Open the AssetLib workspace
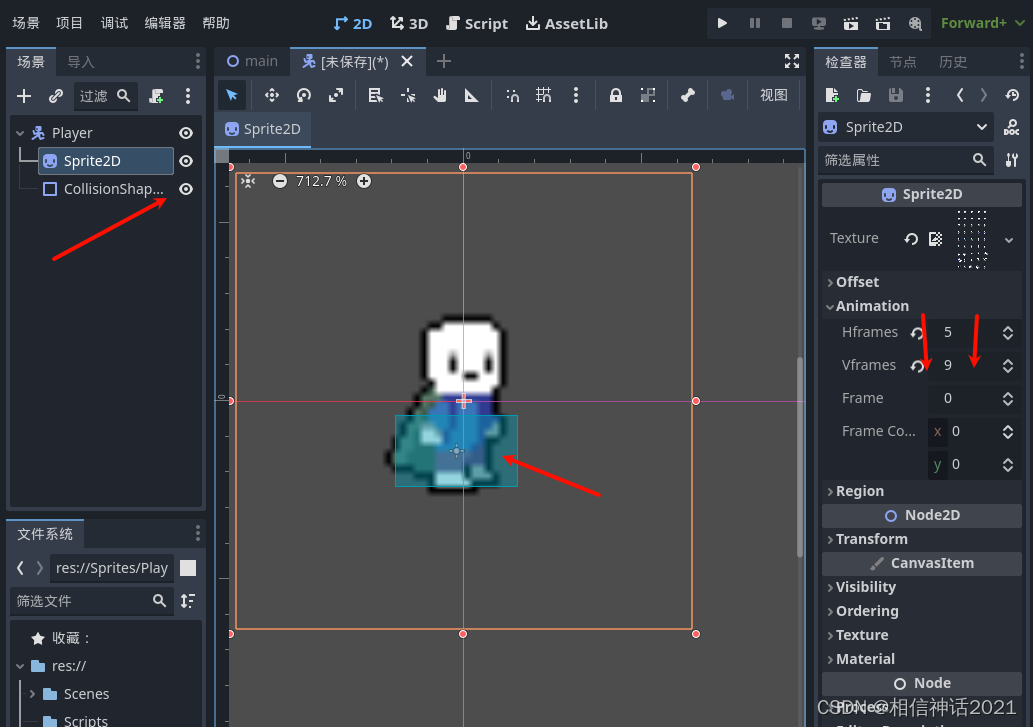The width and height of the screenshot is (1033, 727). (567, 24)
